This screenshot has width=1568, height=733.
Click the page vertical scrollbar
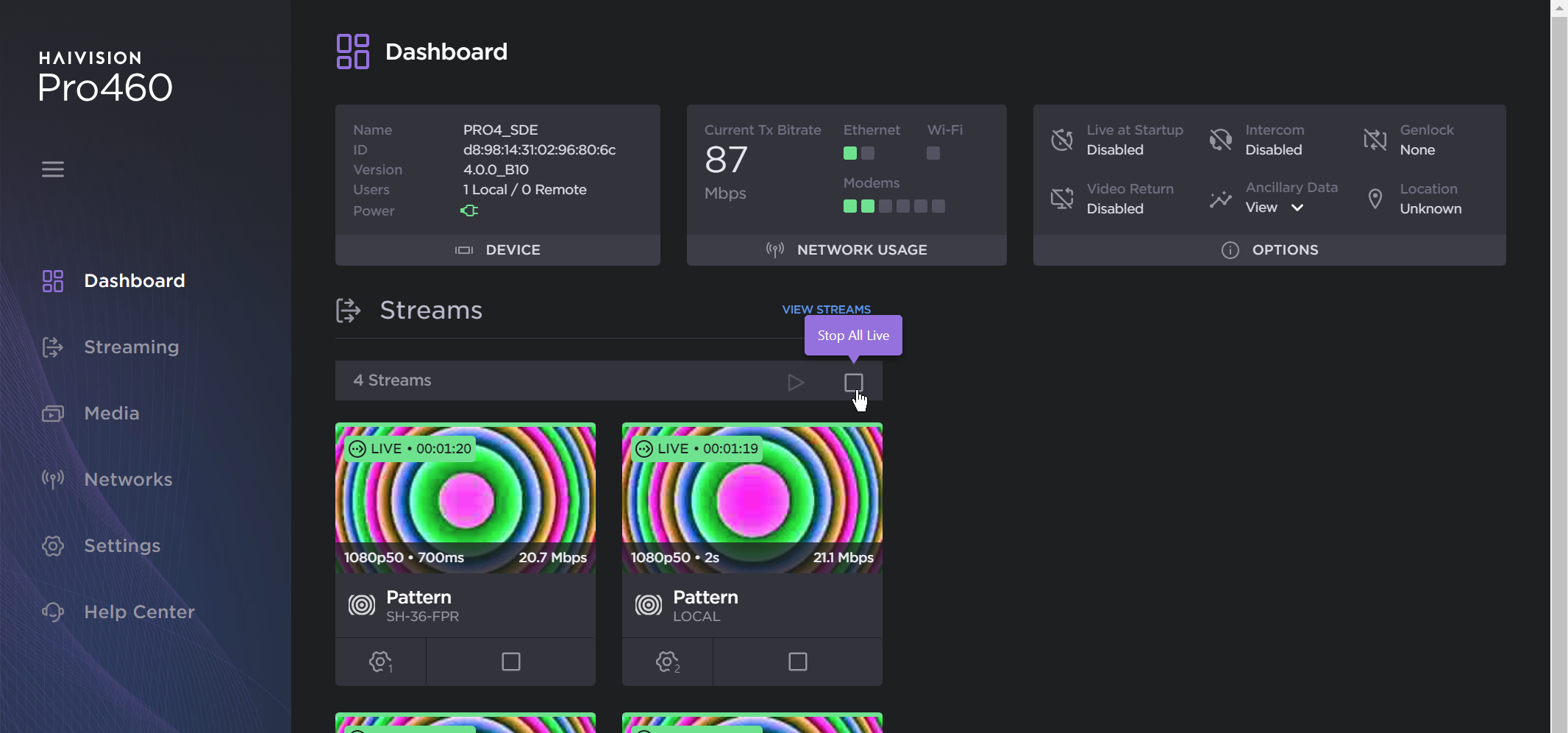(1559, 368)
